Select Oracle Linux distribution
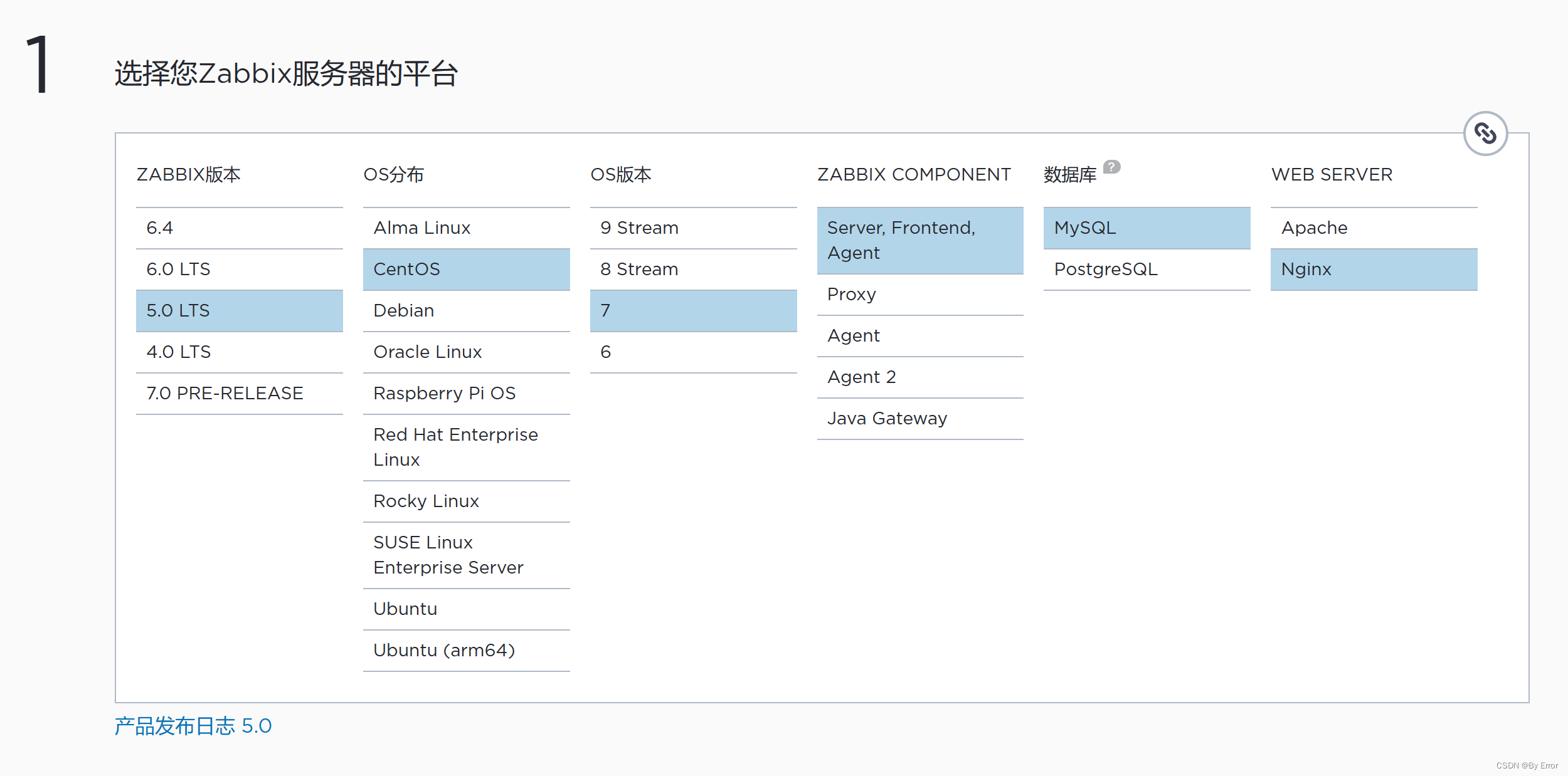Image resolution: width=1568 pixels, height=776 pixels. 467,352
